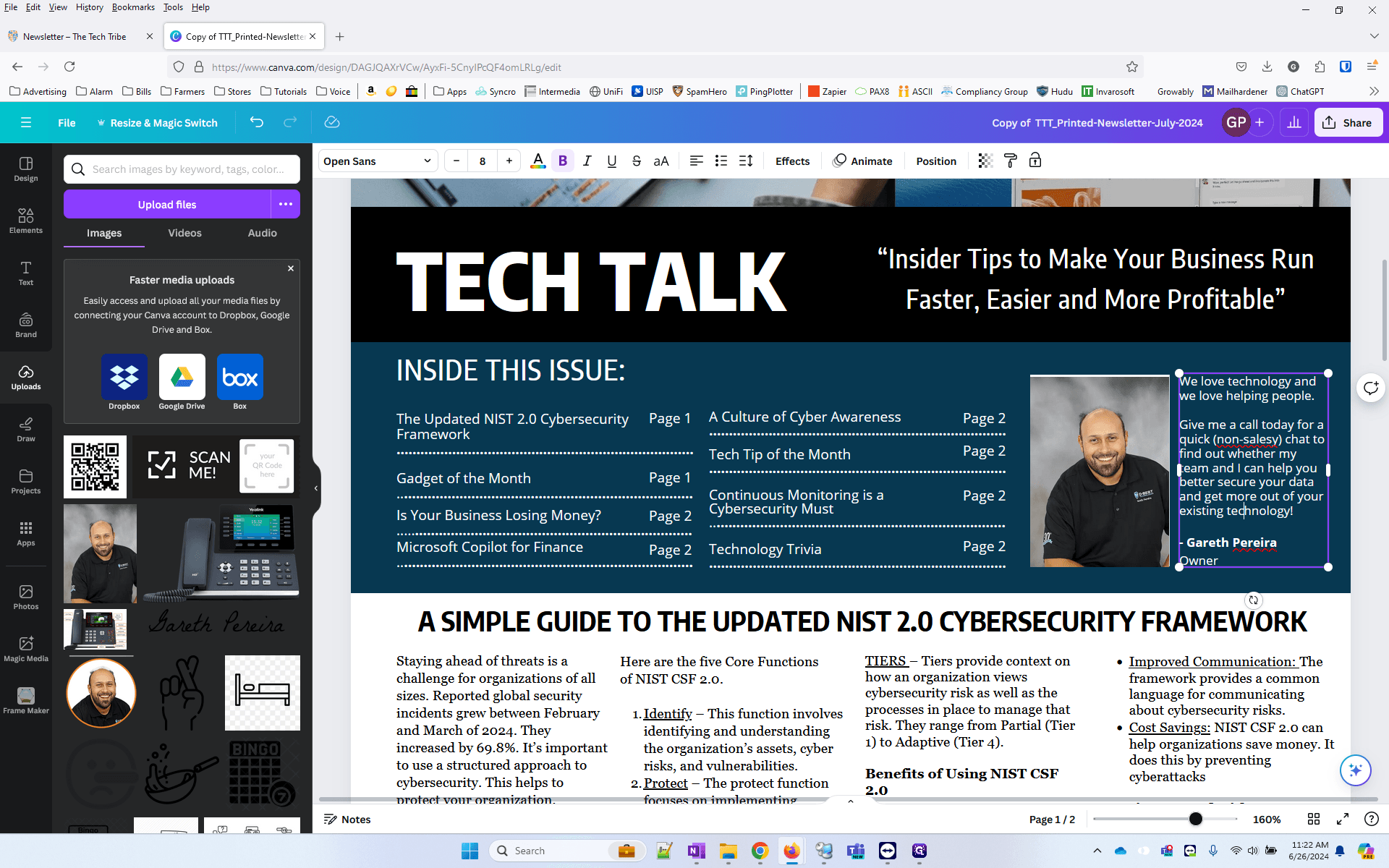Screen dimensions: 1389x868
Task: Enter fullscreen present mode icon
Action: point(1343,819)
